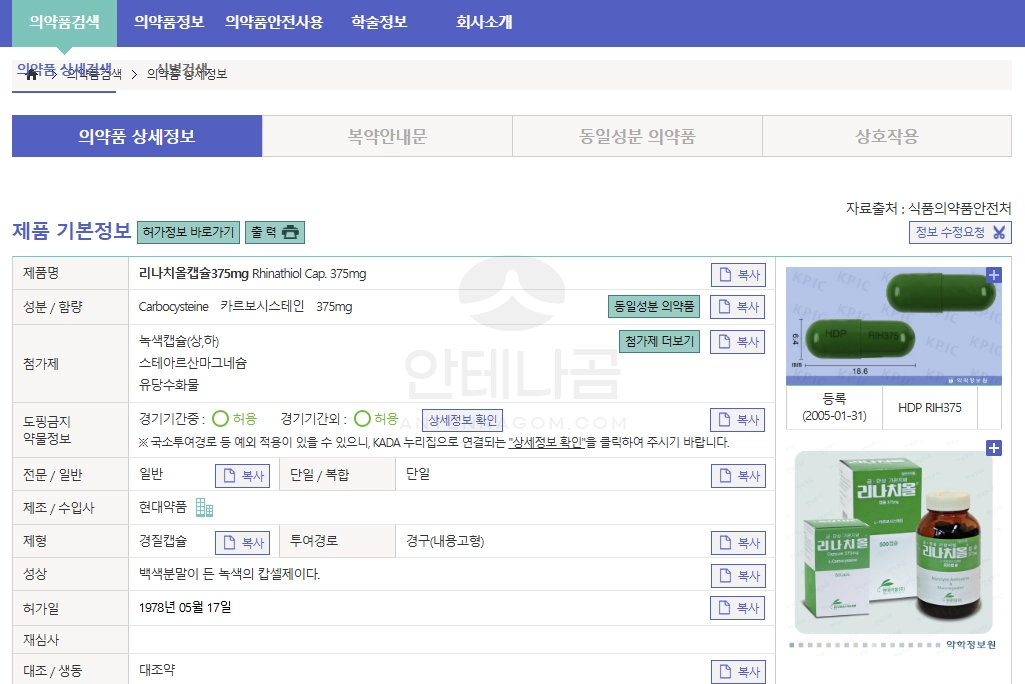Open the 의약품안전사용 menu
This screenshot has width=1025, height=684.
click(x=274, y=22)
